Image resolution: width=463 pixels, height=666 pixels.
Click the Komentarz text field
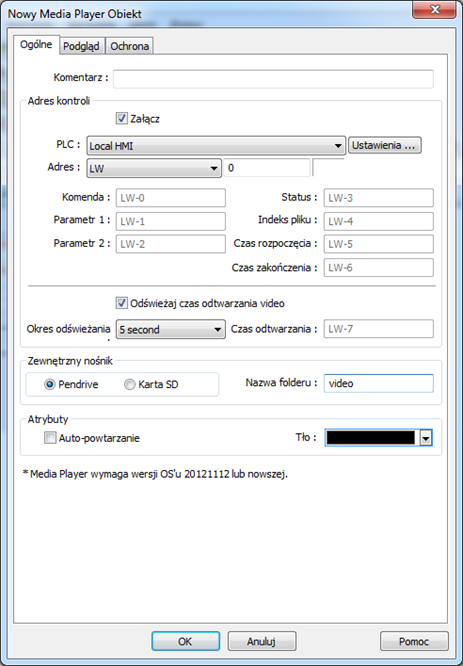coord(273,79)
